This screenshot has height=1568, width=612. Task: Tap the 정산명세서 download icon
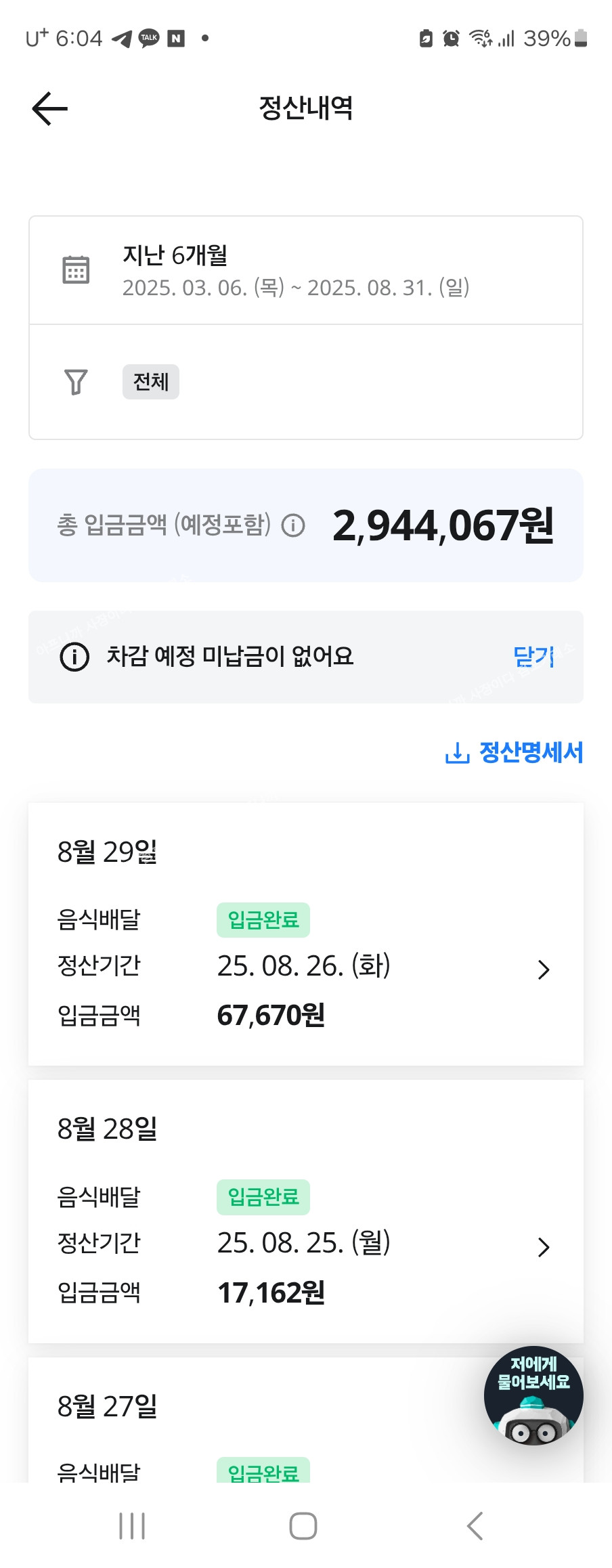(457, 752)
